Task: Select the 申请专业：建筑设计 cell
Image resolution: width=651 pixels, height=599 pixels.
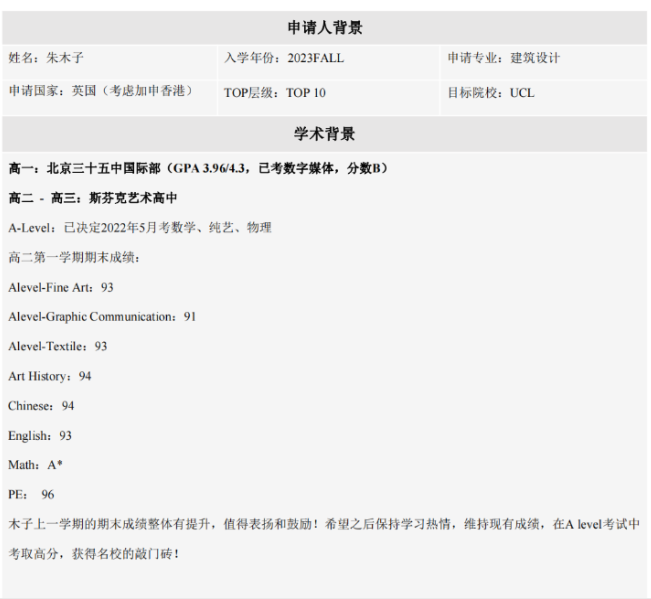Action: (503, 58)
